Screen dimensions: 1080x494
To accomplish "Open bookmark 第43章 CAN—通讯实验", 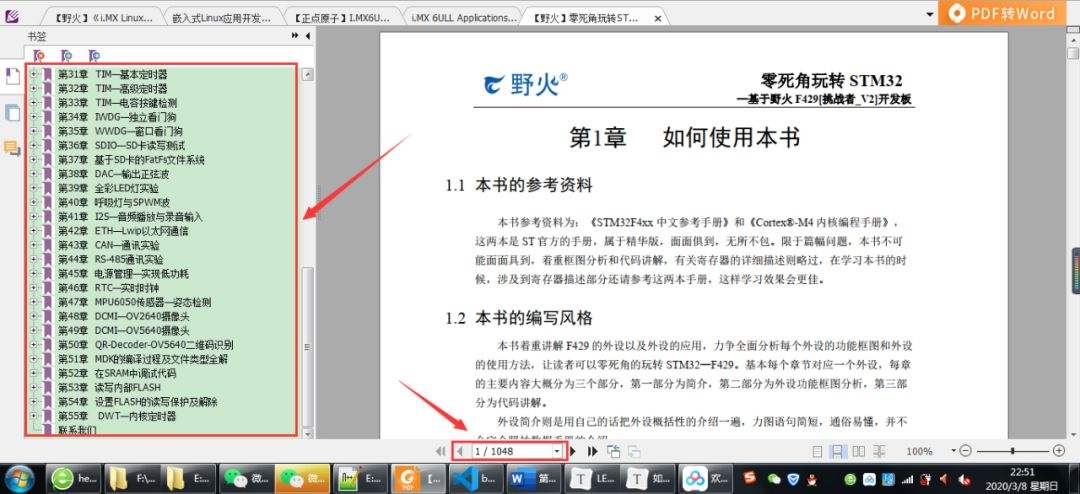I will click(109, 245).
